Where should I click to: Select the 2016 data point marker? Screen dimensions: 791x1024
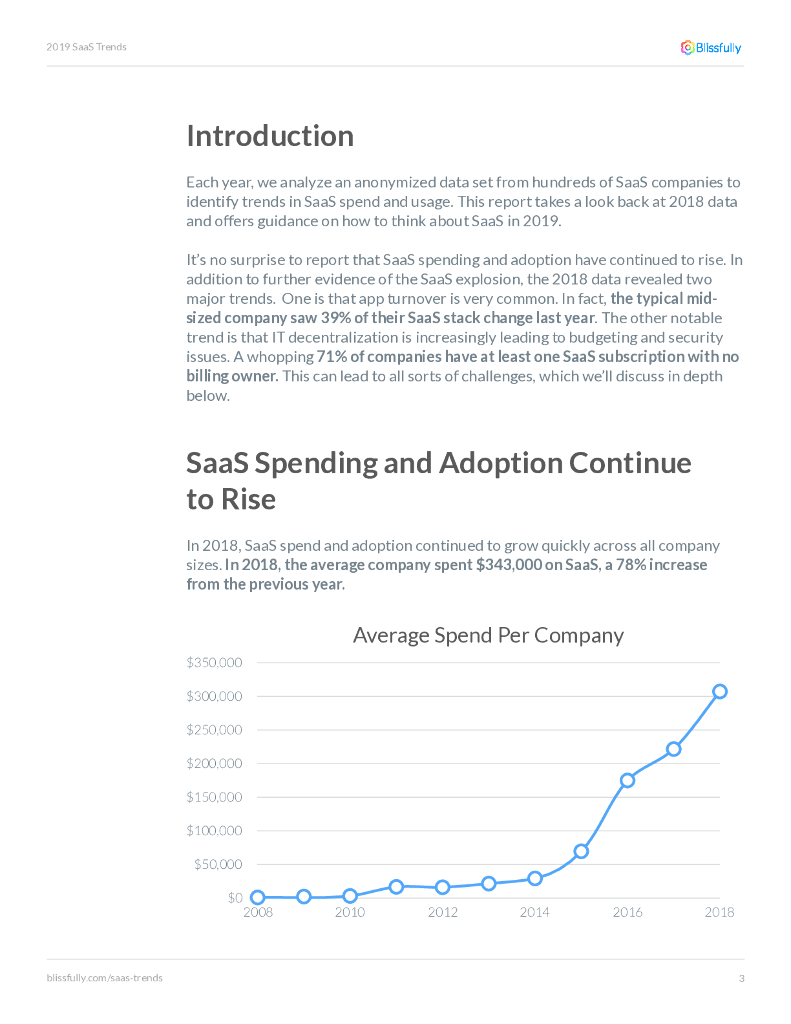(x=627, y=780)
